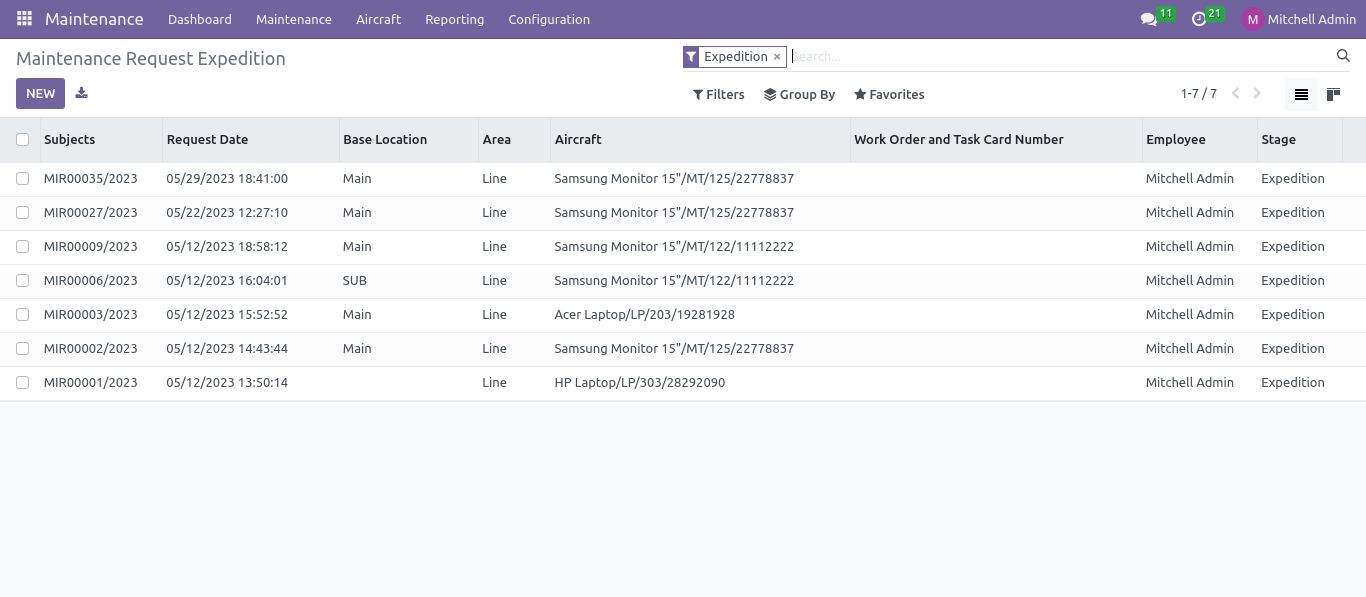This screenshot has height=597, width=1366.
Task: Check the box for MIR00006/2023
Action: click(x=22, y=280)
